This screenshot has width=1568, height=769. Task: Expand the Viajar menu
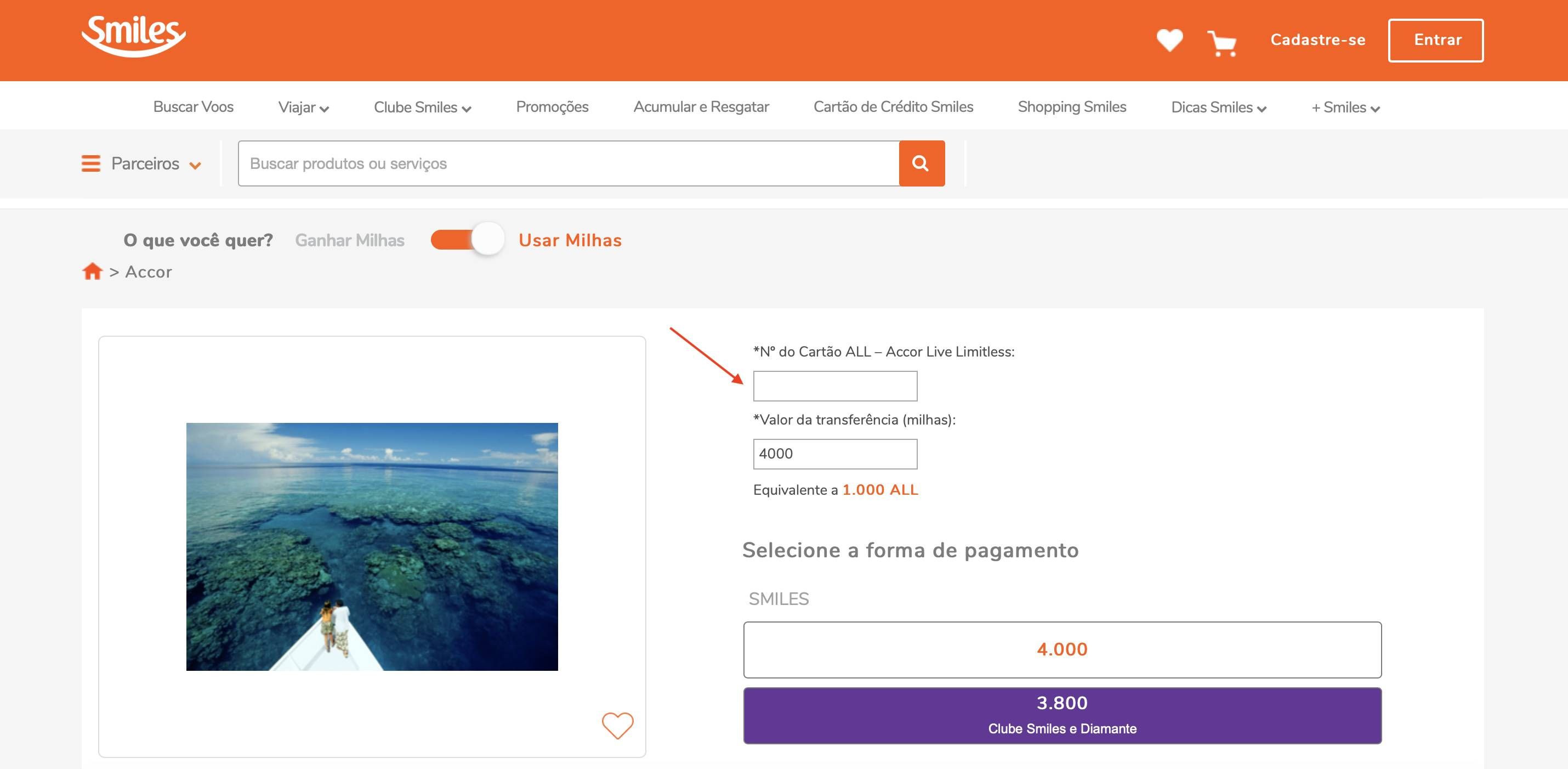tap(303, 107)
